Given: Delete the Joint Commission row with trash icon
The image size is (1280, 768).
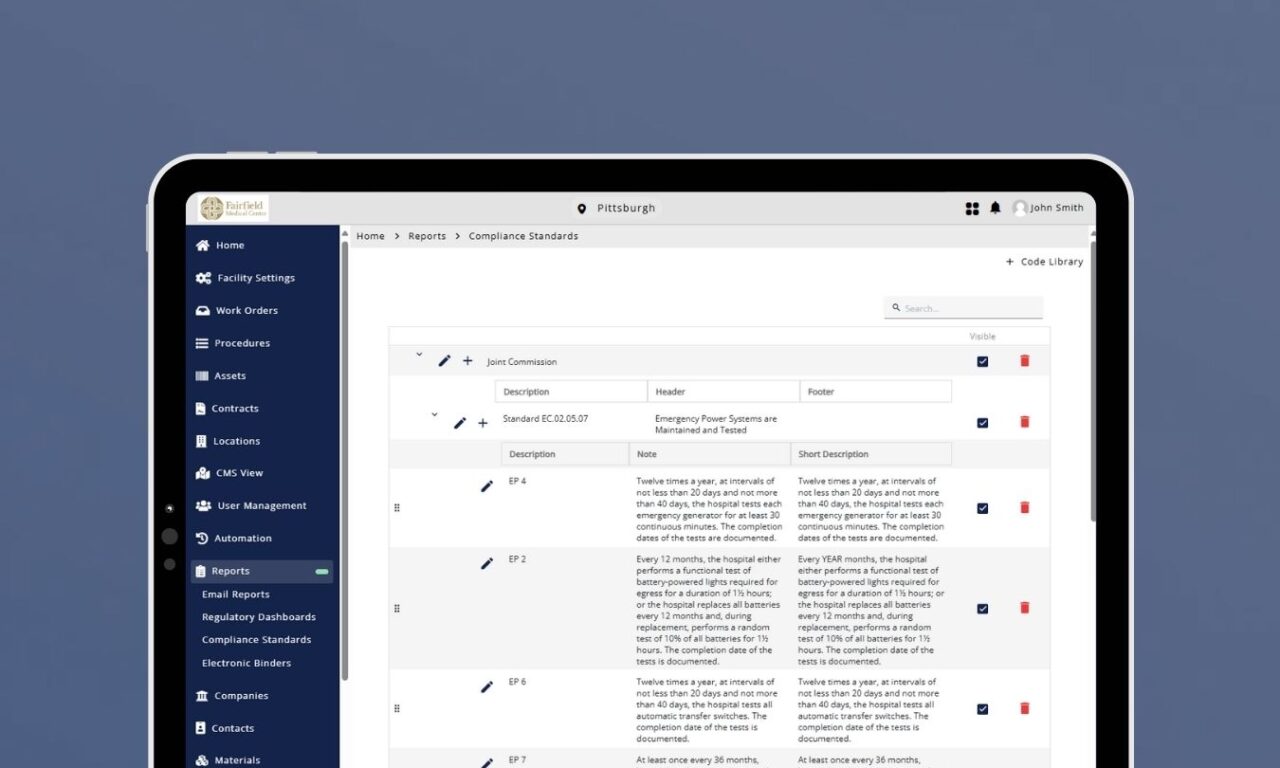Looking at the screenshot, I should (1024, 361).
